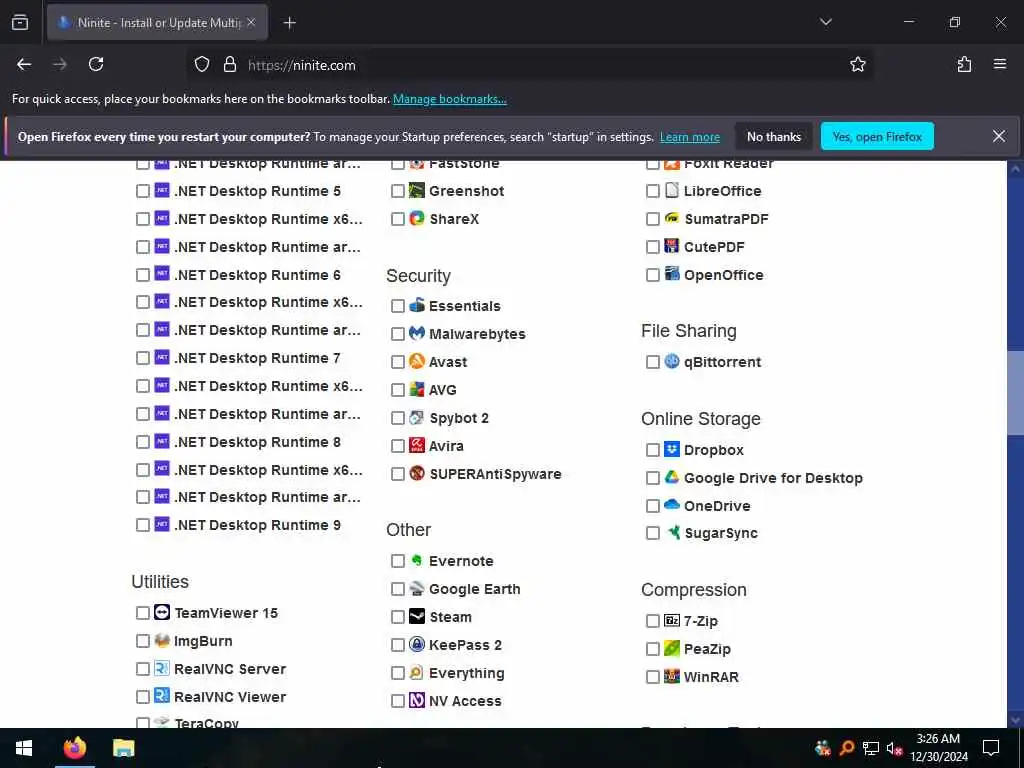Click the Avast orange icon
The width and height of the screenshot is (1024, 768).
click(417, 361)
